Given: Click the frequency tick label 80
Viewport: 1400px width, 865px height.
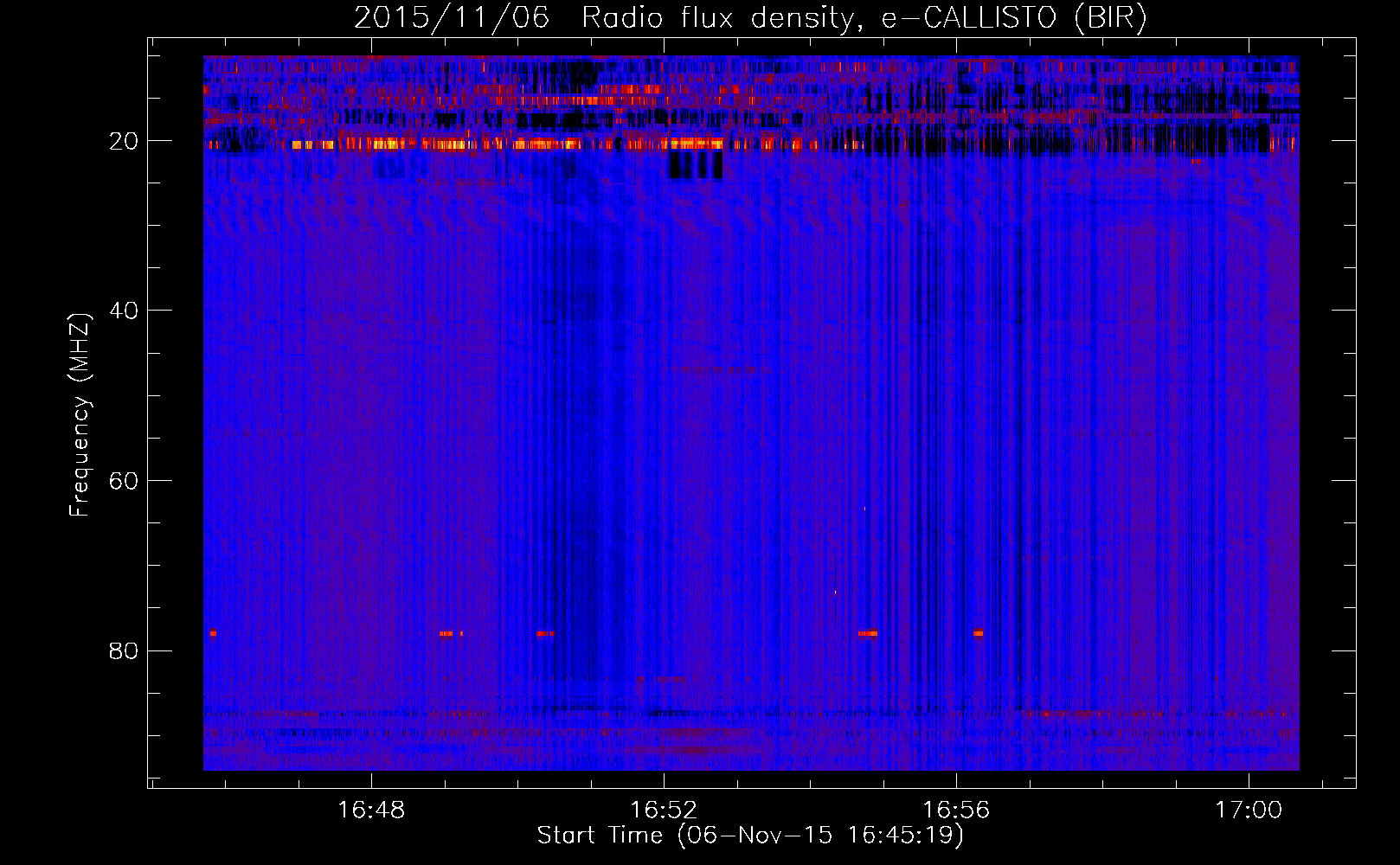Looking at the screenshot, I should point(125,650).
